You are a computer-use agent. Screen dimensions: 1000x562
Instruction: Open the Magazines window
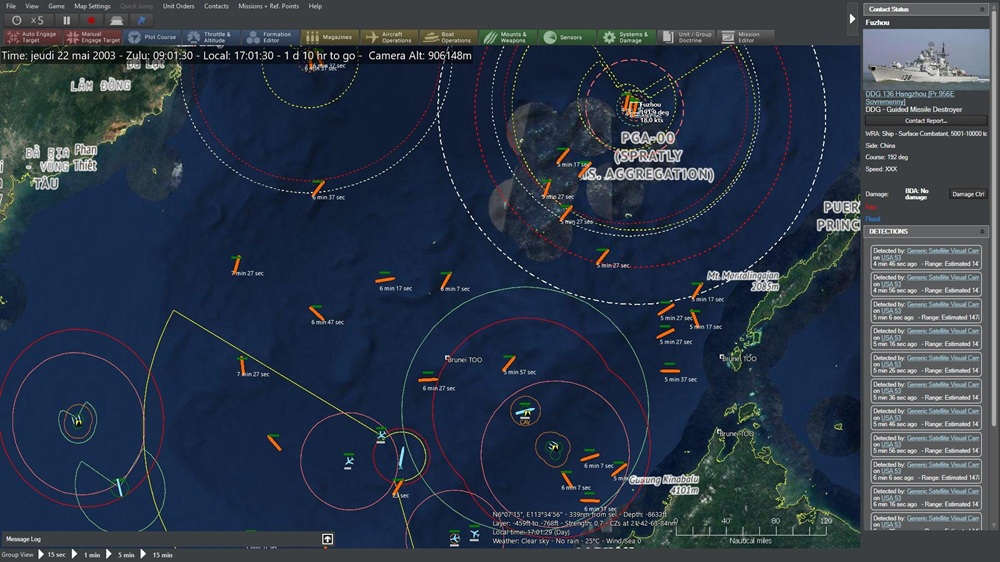[330, 37]
